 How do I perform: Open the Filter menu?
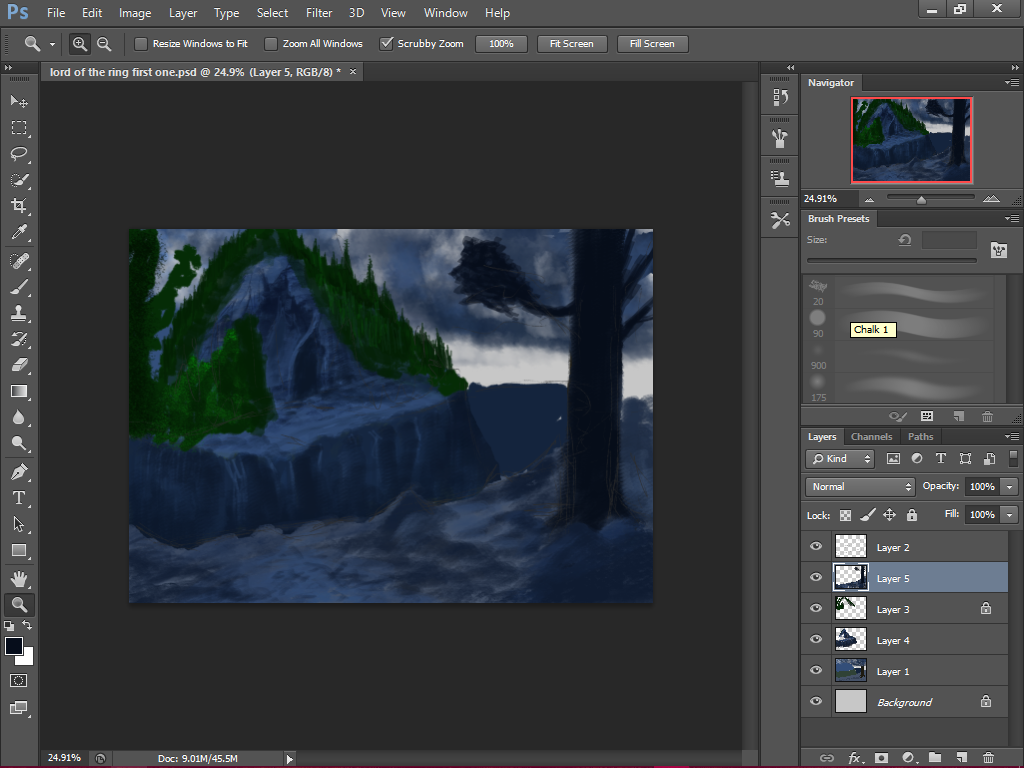click(x=319, y=13)
